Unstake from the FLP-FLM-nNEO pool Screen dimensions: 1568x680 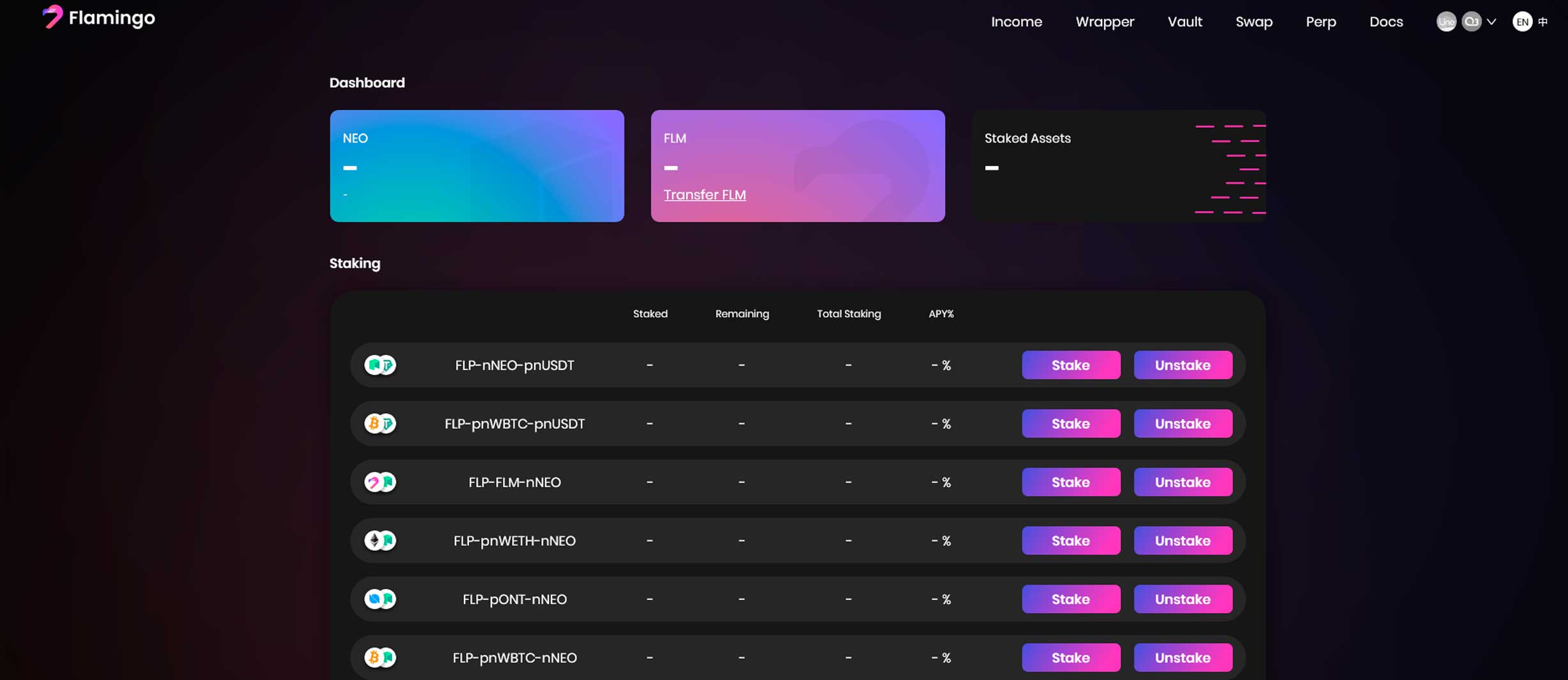click(1183, 482)
